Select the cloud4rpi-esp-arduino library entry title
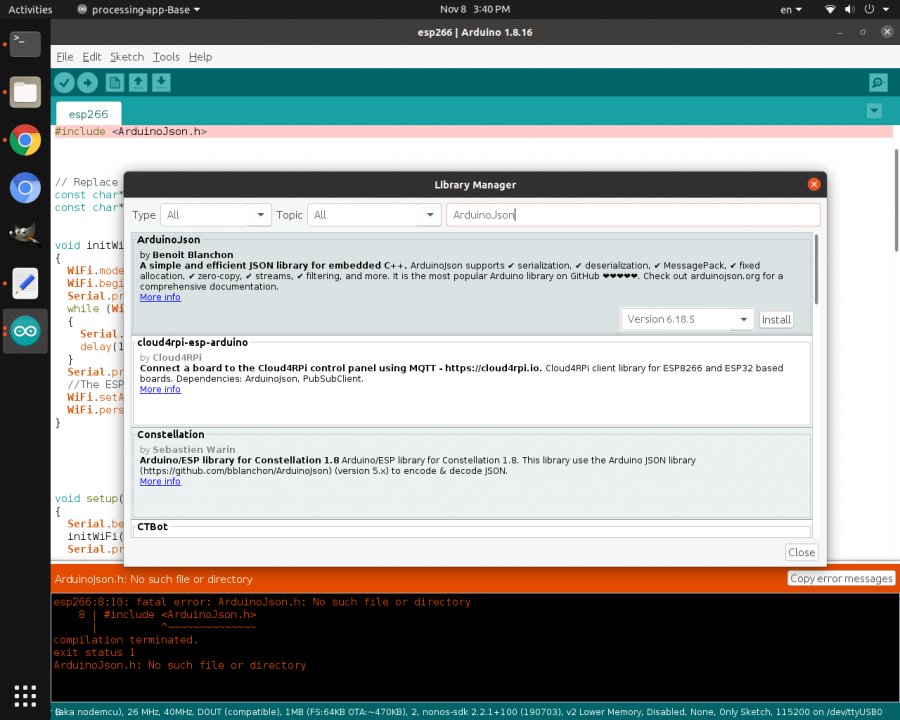The height and width of the screenshot is (720, 900). click(x=192, y=342)
